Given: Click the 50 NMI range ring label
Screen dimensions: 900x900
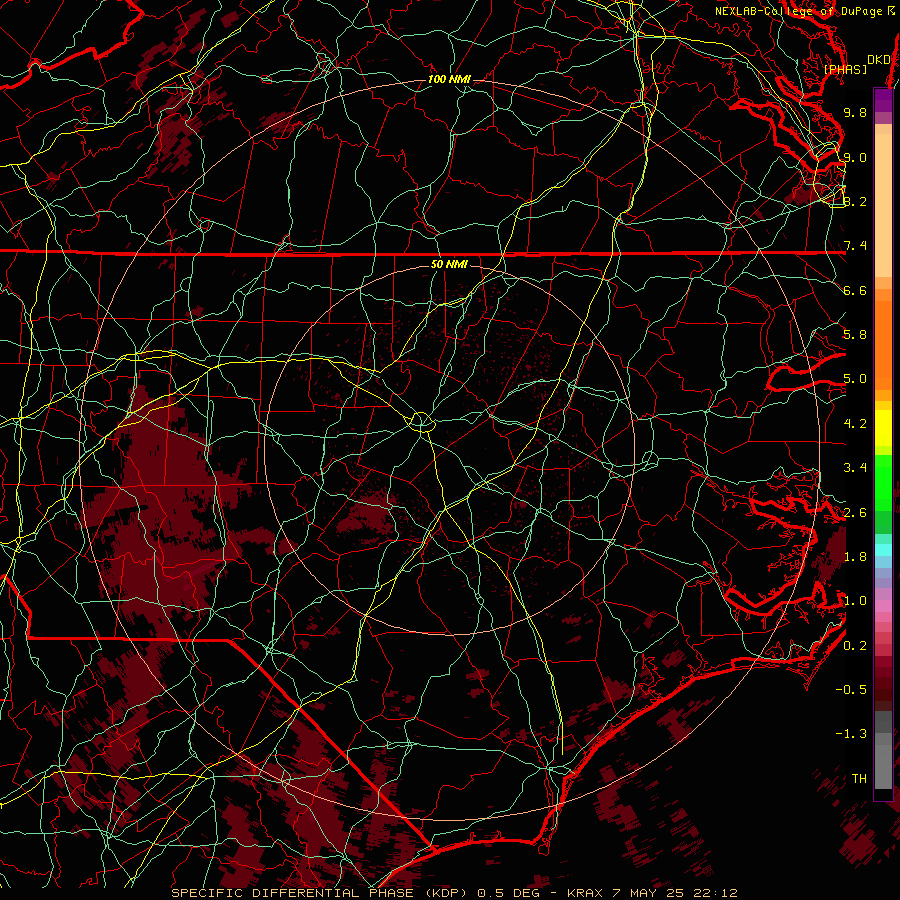Looking at the screenshot, I should tap(449, 264).
